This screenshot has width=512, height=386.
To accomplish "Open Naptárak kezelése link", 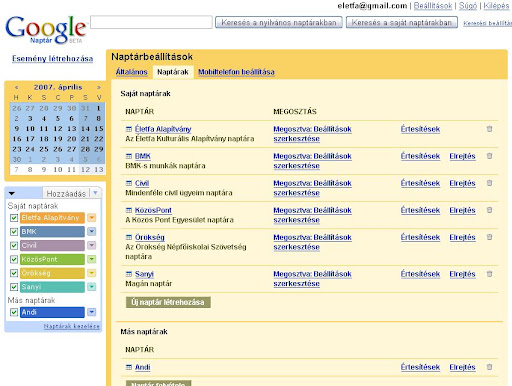I will pos(72,326).
